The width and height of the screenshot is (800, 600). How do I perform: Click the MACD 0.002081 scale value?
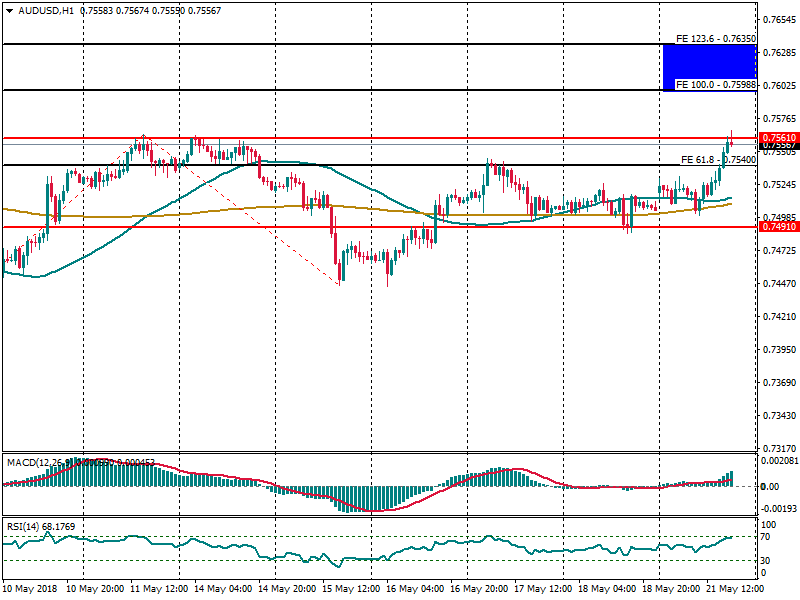[778, 461]
